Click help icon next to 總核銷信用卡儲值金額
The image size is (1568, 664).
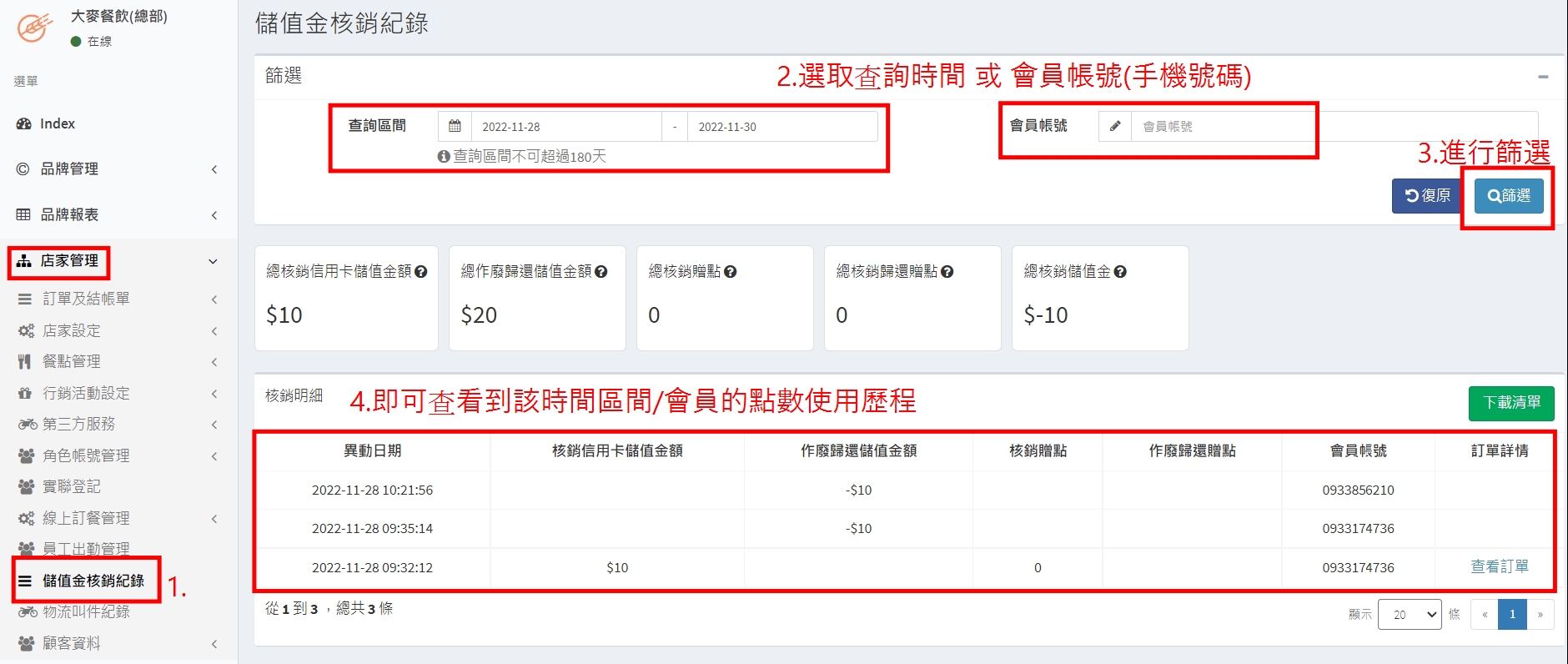click(x=421, y=272)
